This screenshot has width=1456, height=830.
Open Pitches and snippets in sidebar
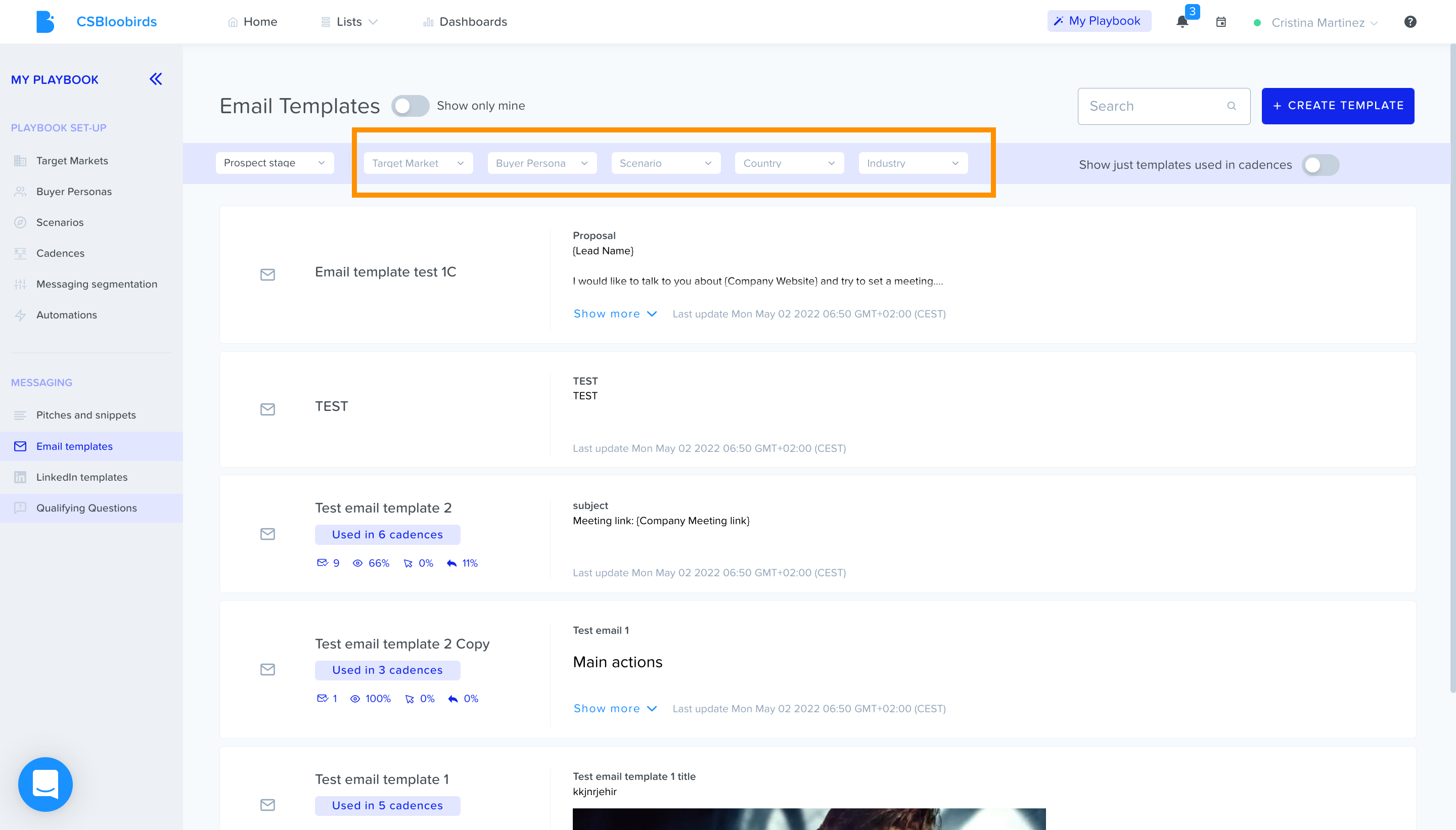(91, 415)
